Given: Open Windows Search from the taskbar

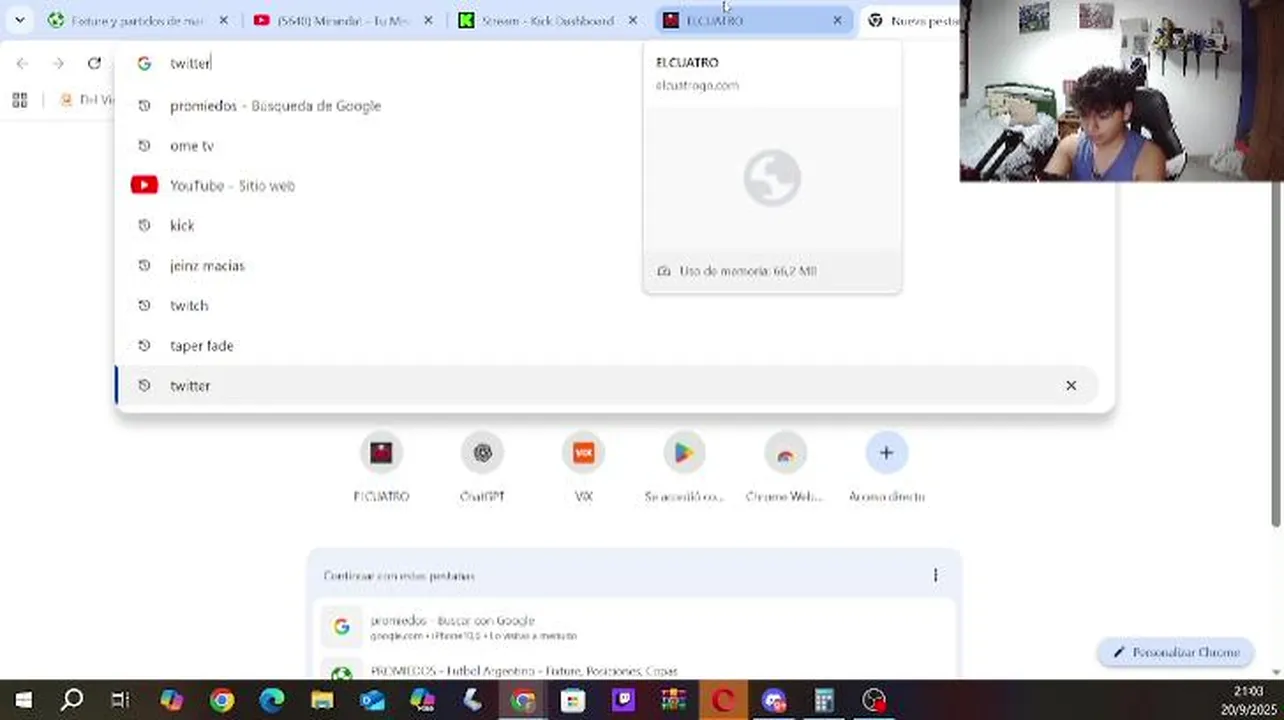Looking at the screenshot, I should pos(71,700).
